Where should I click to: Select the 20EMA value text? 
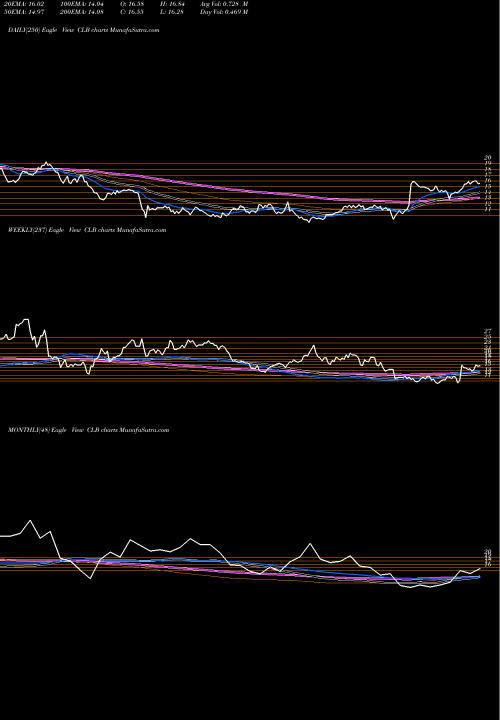[x=24, y=4]
